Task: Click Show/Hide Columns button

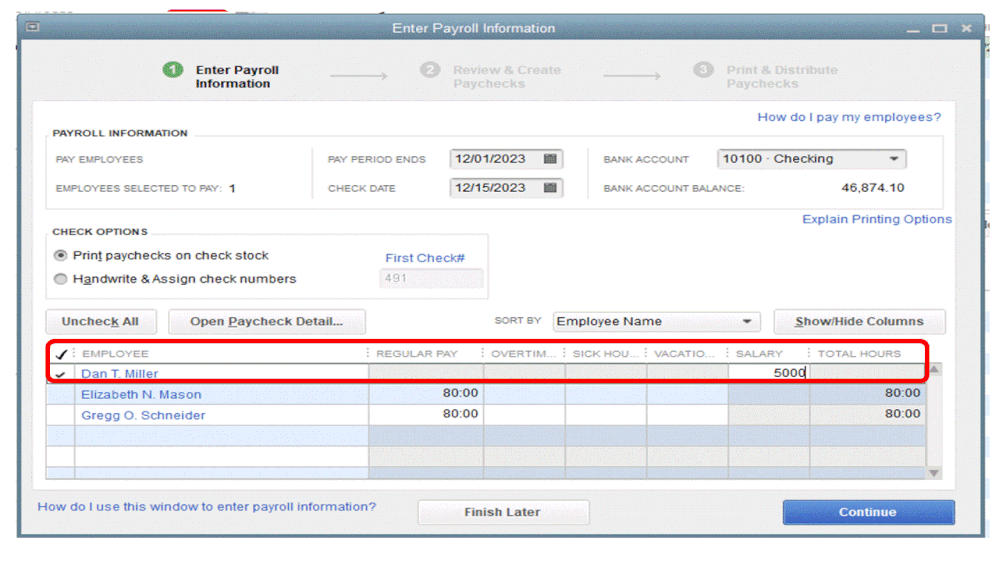Action: pos(859,322)
